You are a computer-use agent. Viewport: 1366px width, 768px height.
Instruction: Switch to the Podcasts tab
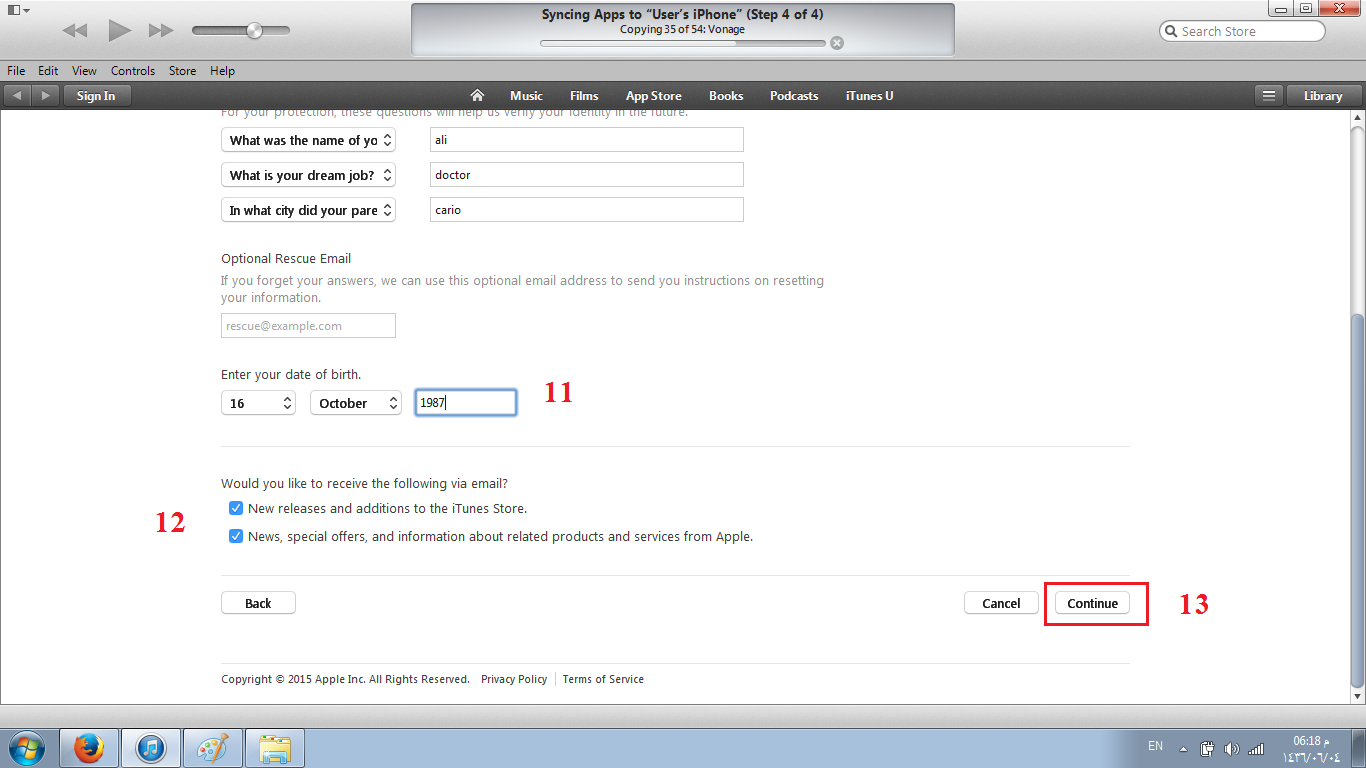(x=794, y=96)
